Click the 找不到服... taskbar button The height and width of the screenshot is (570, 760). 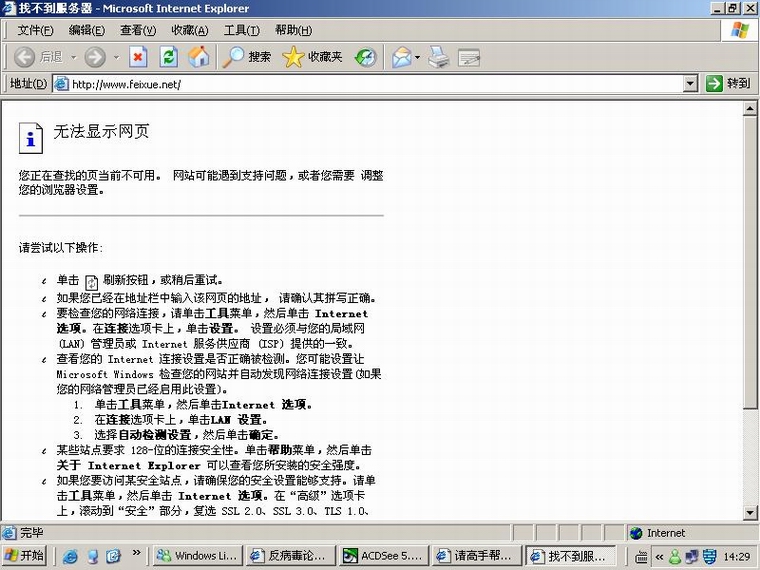click(571, 555)
